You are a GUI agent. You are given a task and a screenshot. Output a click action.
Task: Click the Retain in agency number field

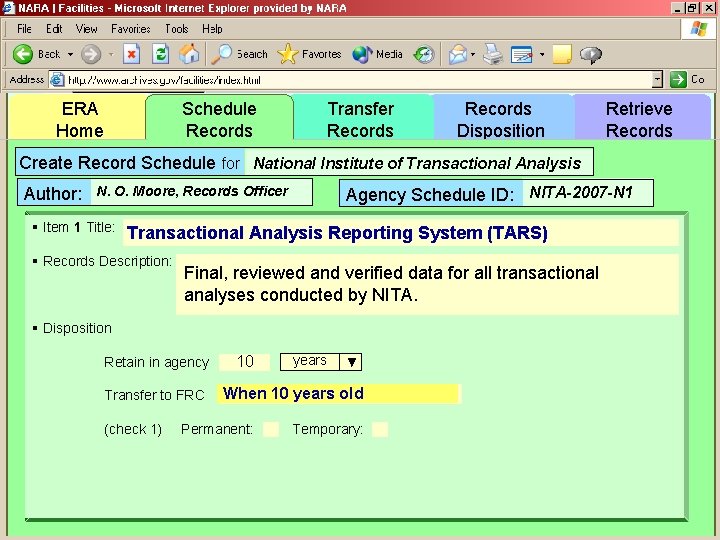click(x=245, y=362)
